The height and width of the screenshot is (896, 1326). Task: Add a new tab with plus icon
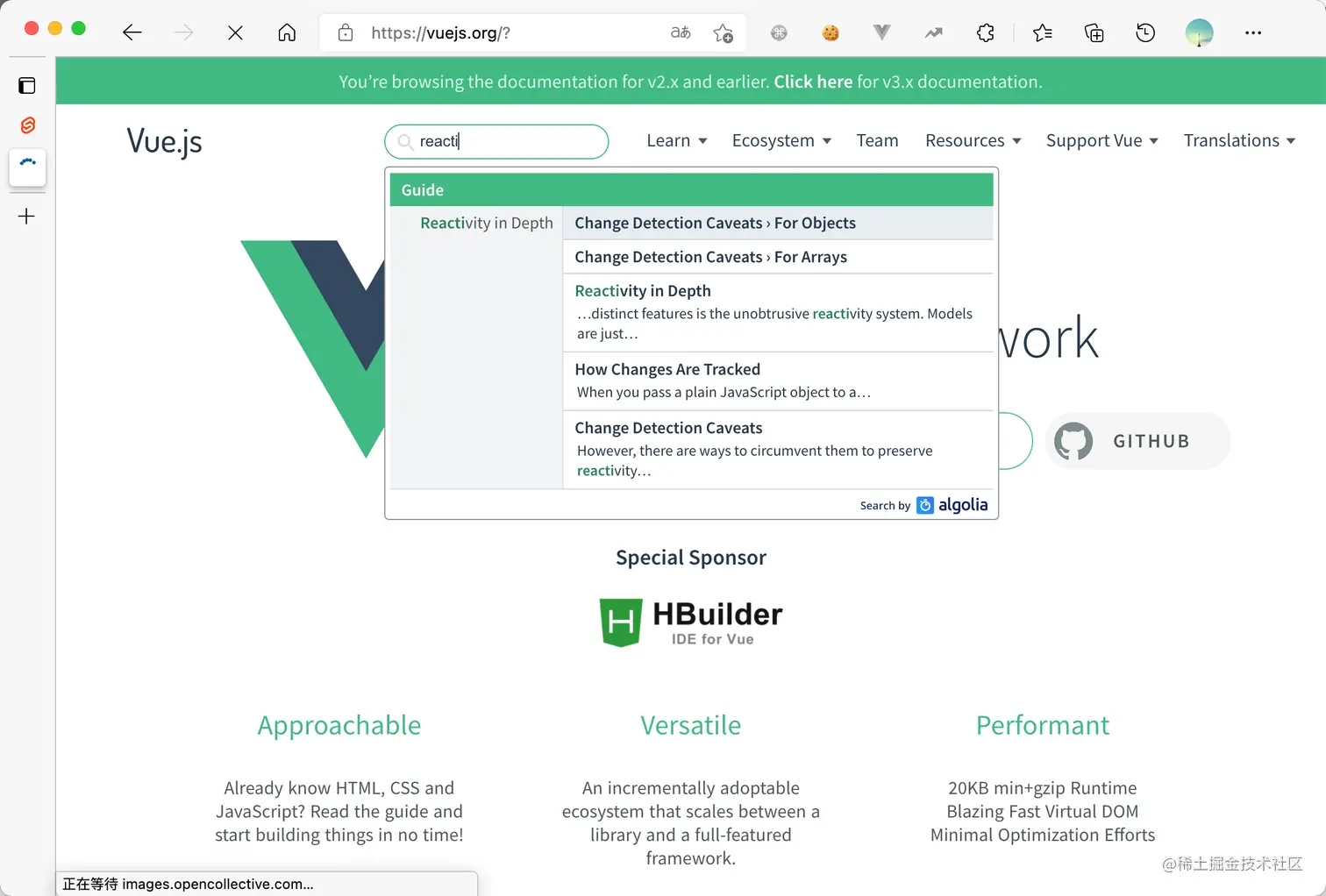tap(27, 217)
